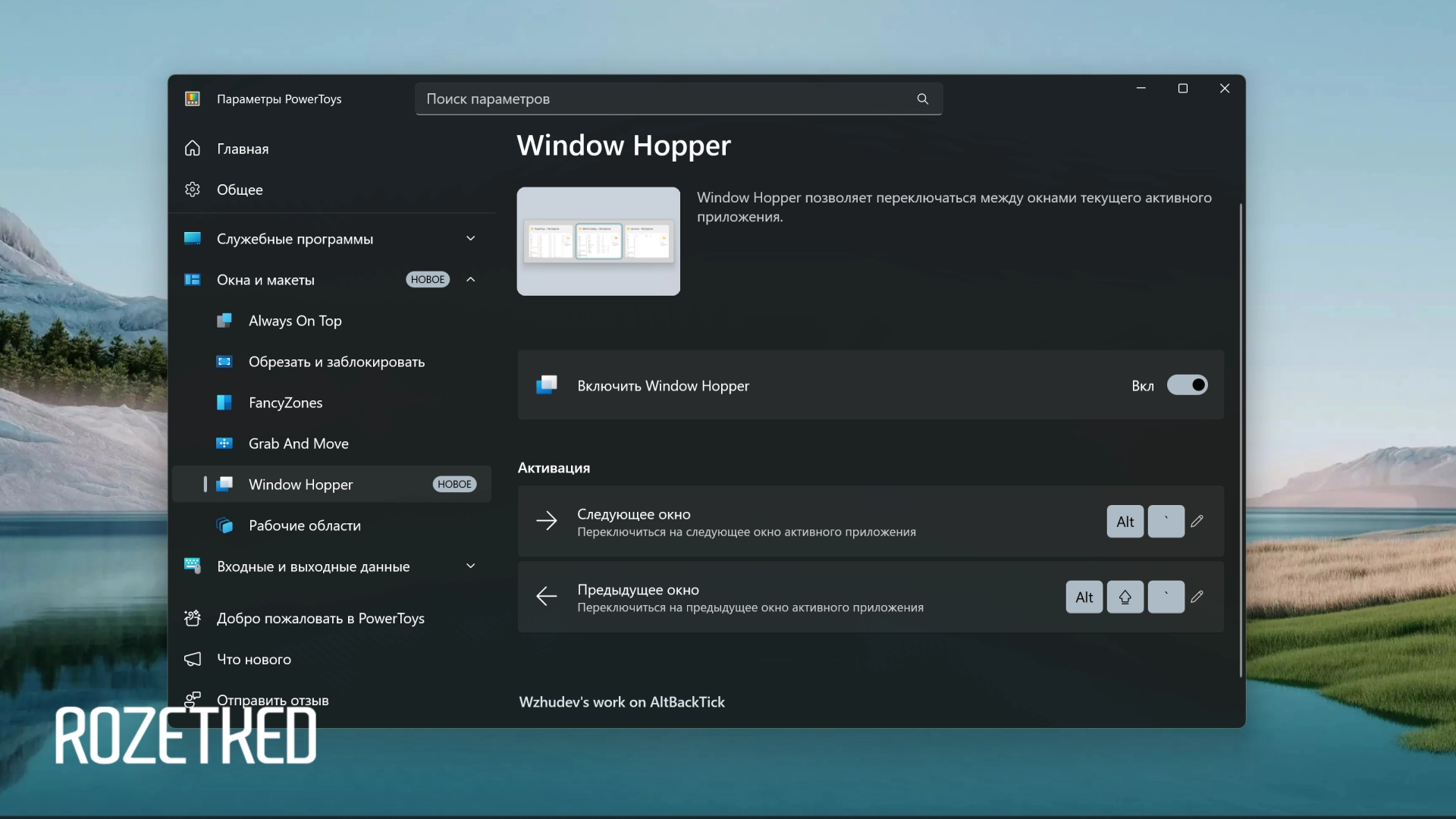Select Grab And Move in sidebar
Screen dimensions: 1456x819
(x=332, y=444)
